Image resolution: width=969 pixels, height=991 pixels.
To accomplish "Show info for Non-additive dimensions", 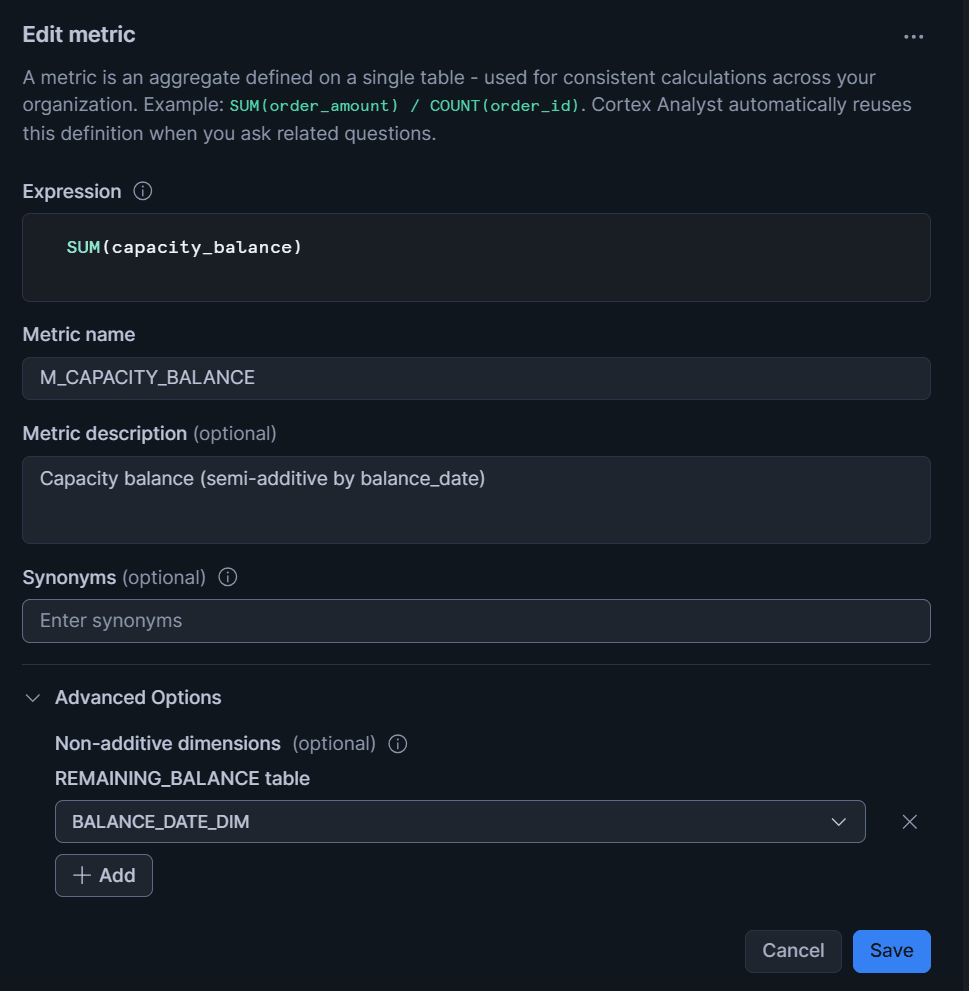I will click(x=398, y=744).
